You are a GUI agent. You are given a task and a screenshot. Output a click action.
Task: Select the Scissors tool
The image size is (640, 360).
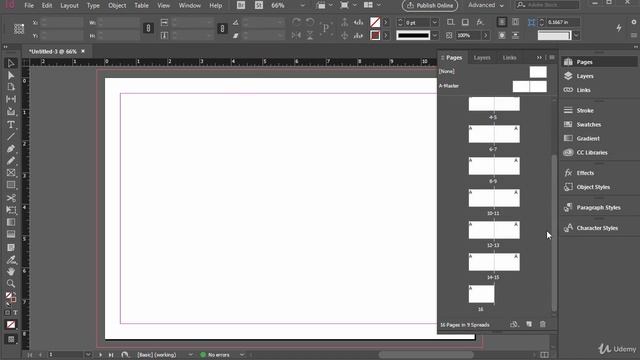(x=11, y=198)
